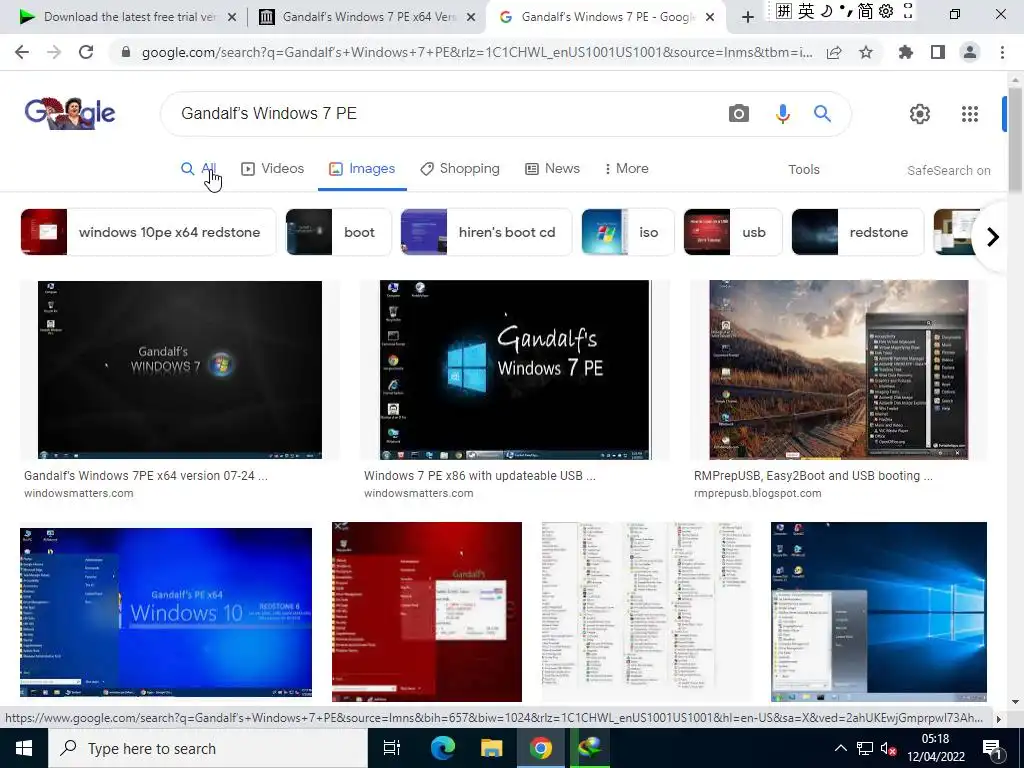Filter by 'iso' chip
This screenshot has width=1024, height=768.
point(628,232)
